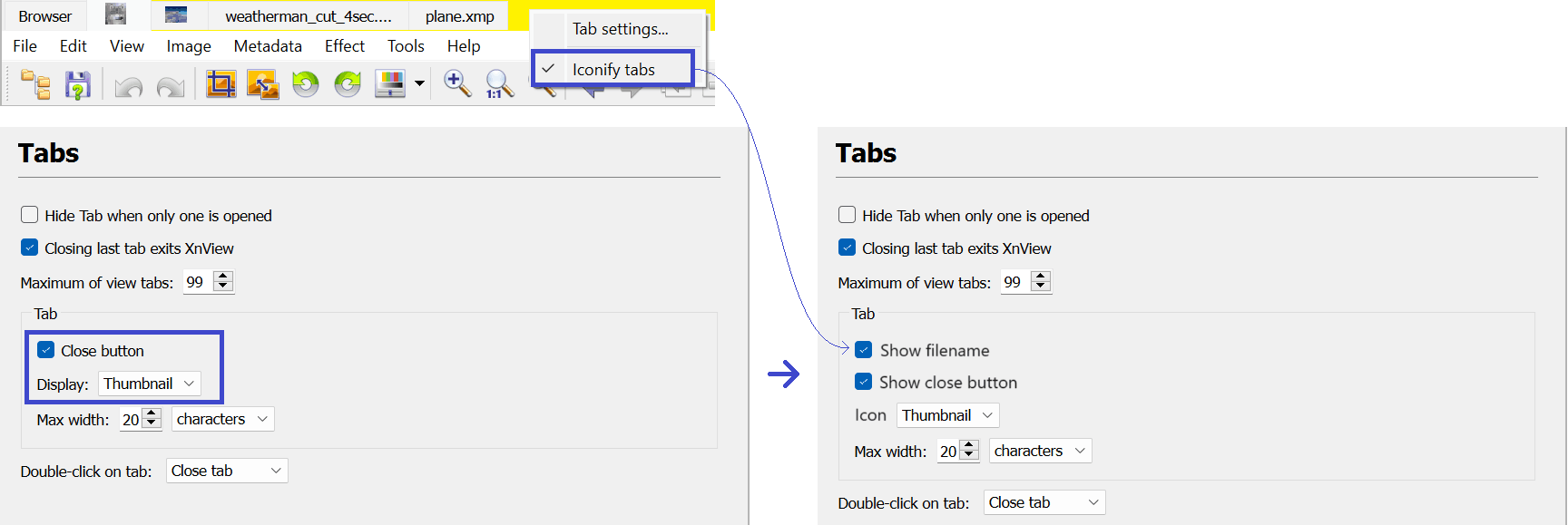Set zoom to 1:1 actual size
This screenshot has width=1568, height=525.
coord(498,84)
